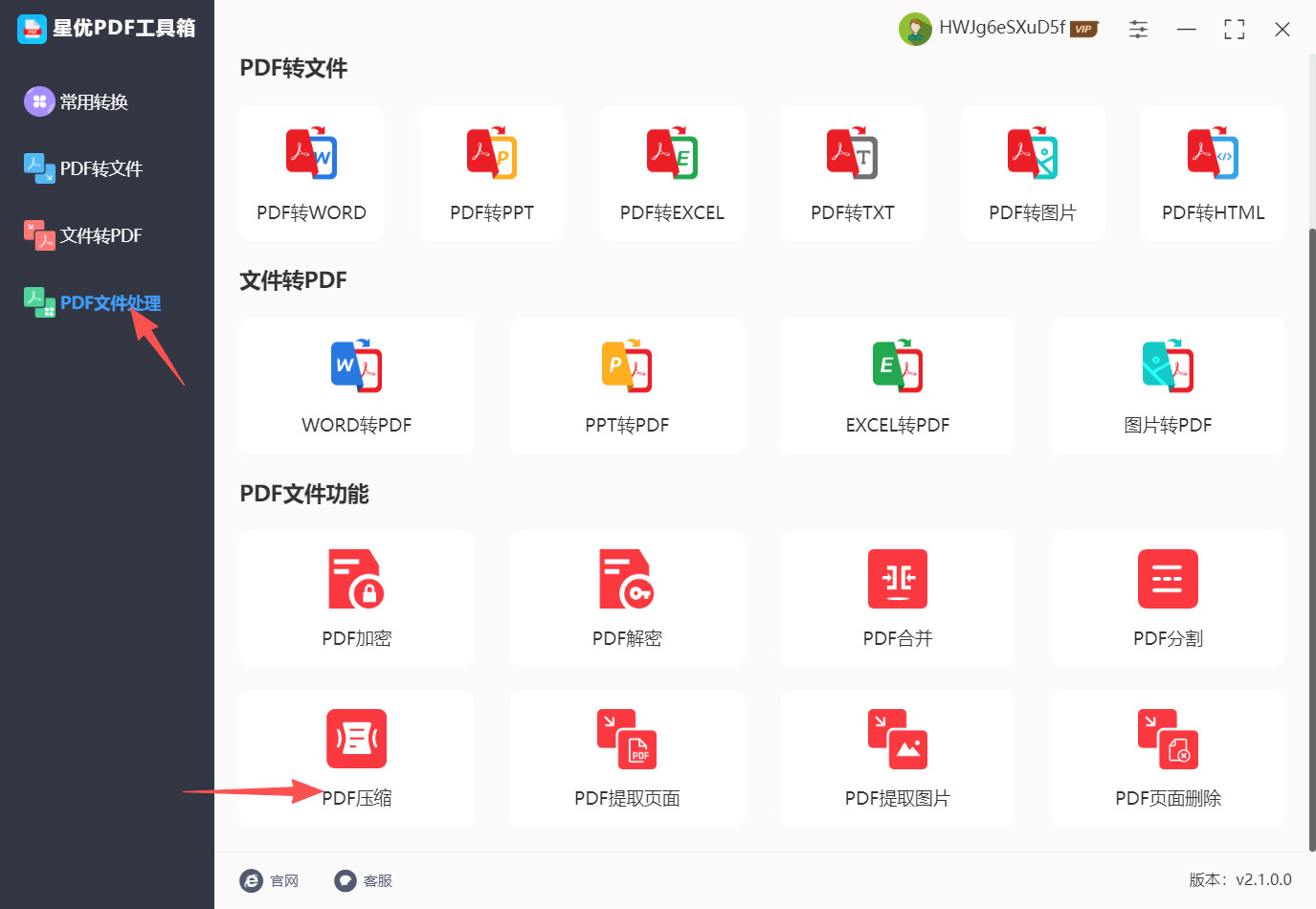Open PDF转文件 in the sidebar
Viewport: 1316px width, 909px height.
[x=83, y=168]
